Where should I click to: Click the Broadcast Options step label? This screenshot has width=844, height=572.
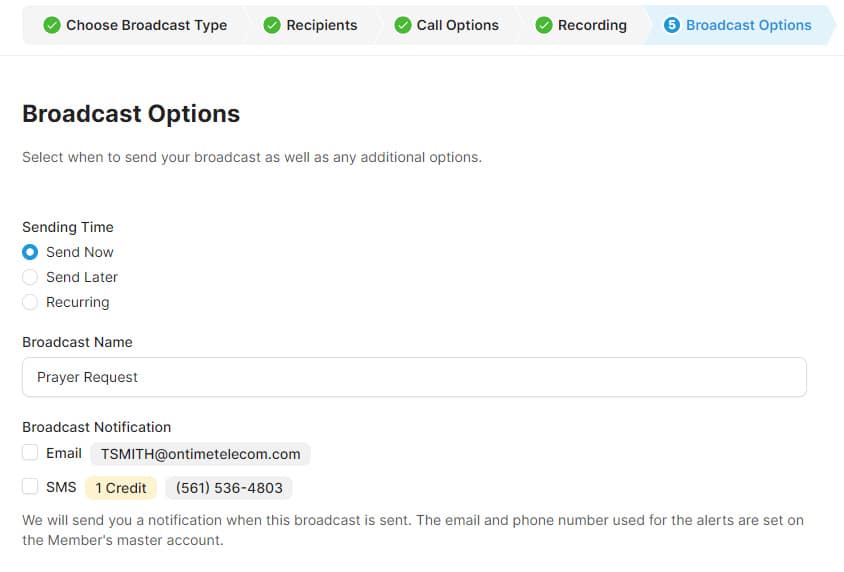point(748,25)
